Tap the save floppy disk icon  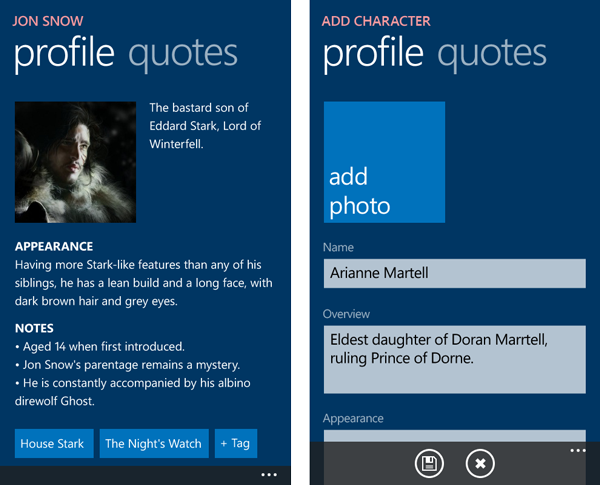[x=429, y=463]
